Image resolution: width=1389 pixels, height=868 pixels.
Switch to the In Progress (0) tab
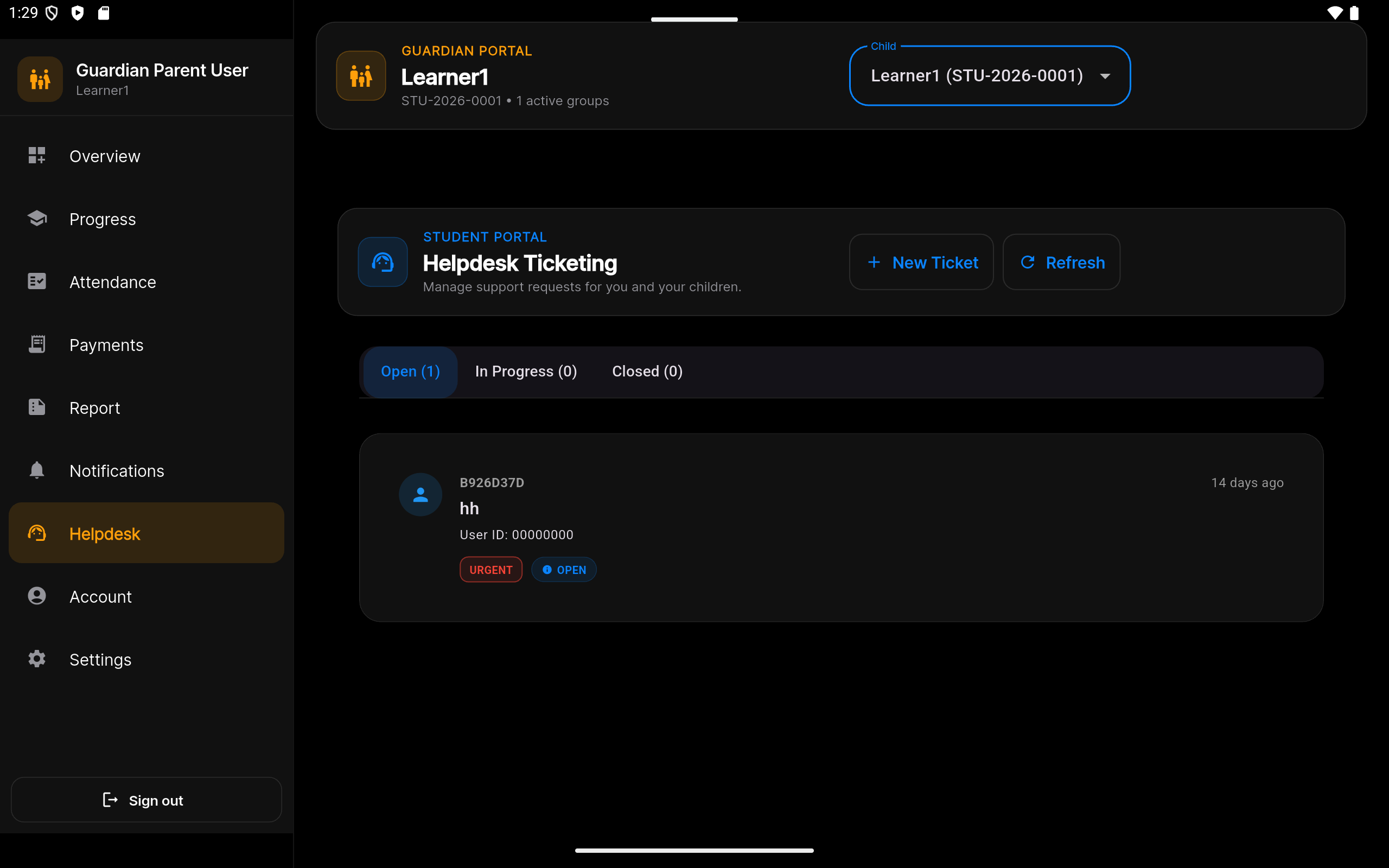coord(526,372)
